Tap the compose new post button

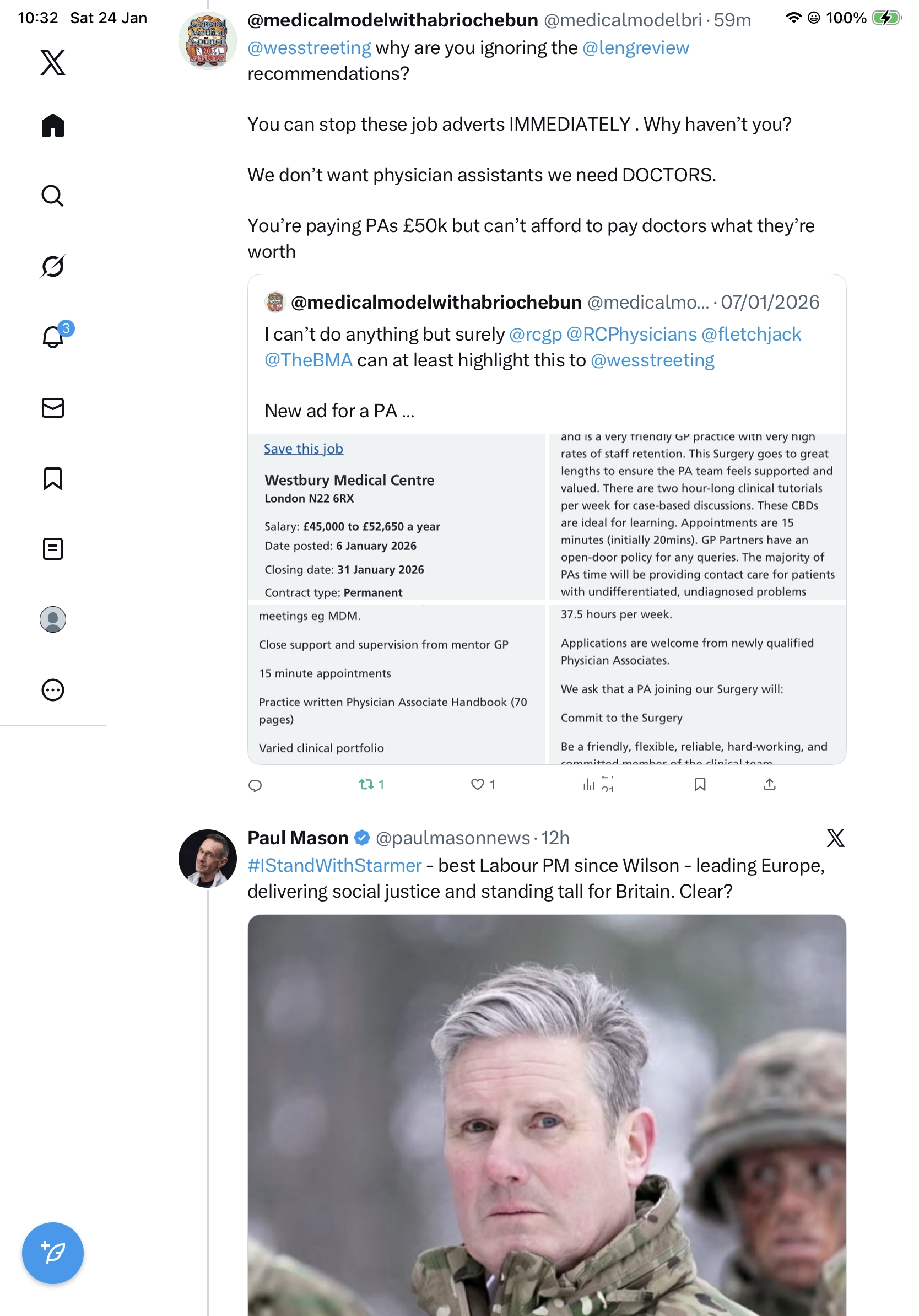[x=53, y=1253]
